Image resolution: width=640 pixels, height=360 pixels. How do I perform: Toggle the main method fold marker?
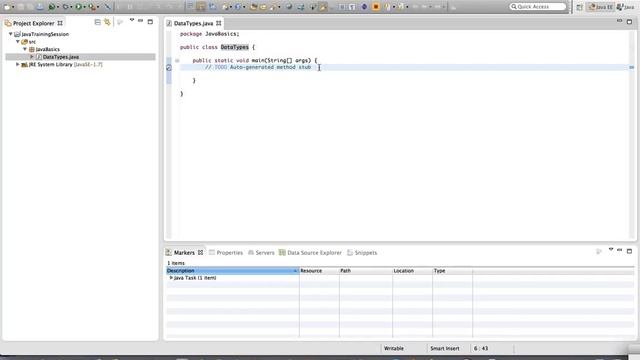pyautogui.click(x=177, y=60)
